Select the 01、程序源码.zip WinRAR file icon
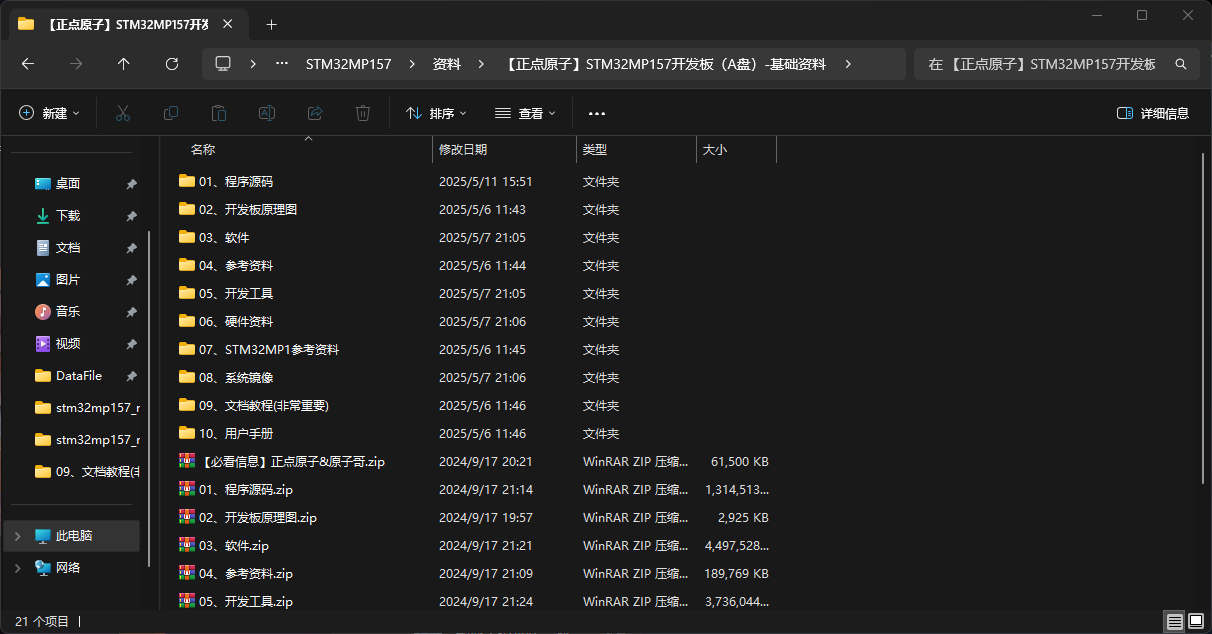 [187, 489]
